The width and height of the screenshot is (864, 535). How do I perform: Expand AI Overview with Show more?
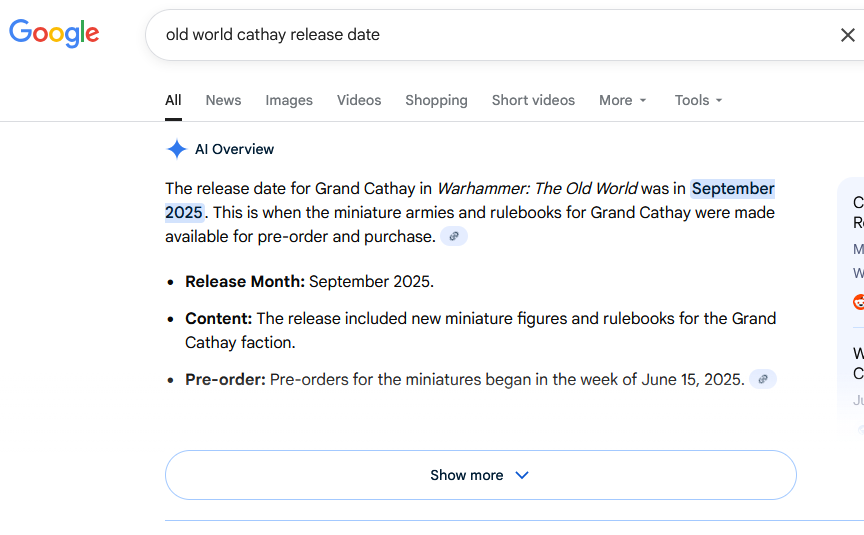pyautogui.click(x=480, y=475)
